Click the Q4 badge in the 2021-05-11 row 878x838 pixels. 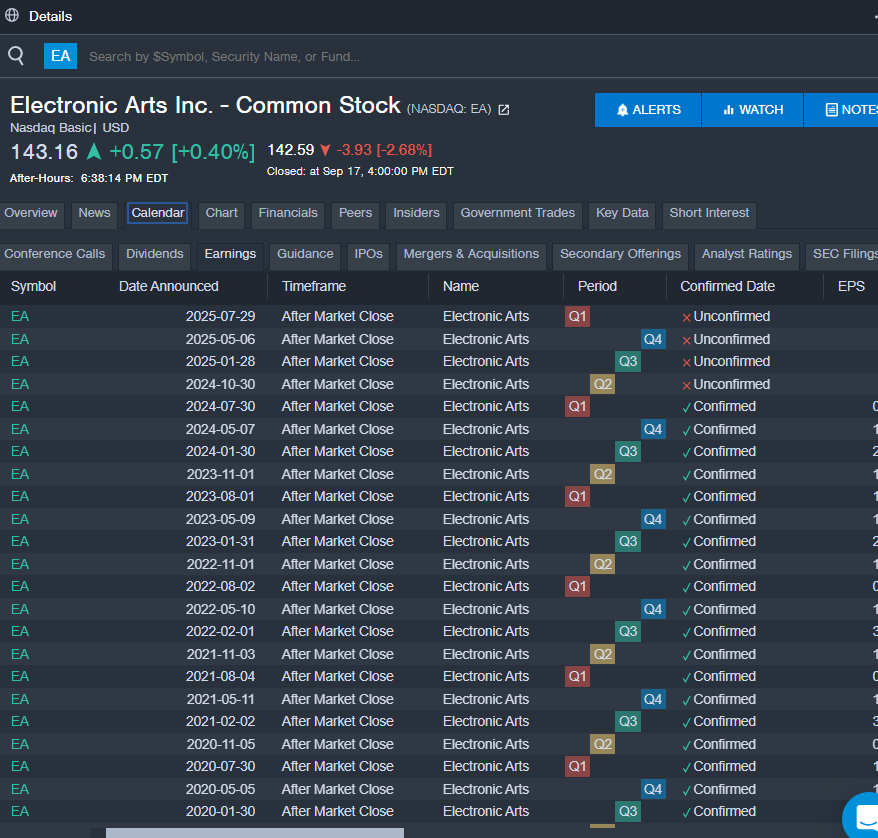pyautogui.click(x=653, y=699)
